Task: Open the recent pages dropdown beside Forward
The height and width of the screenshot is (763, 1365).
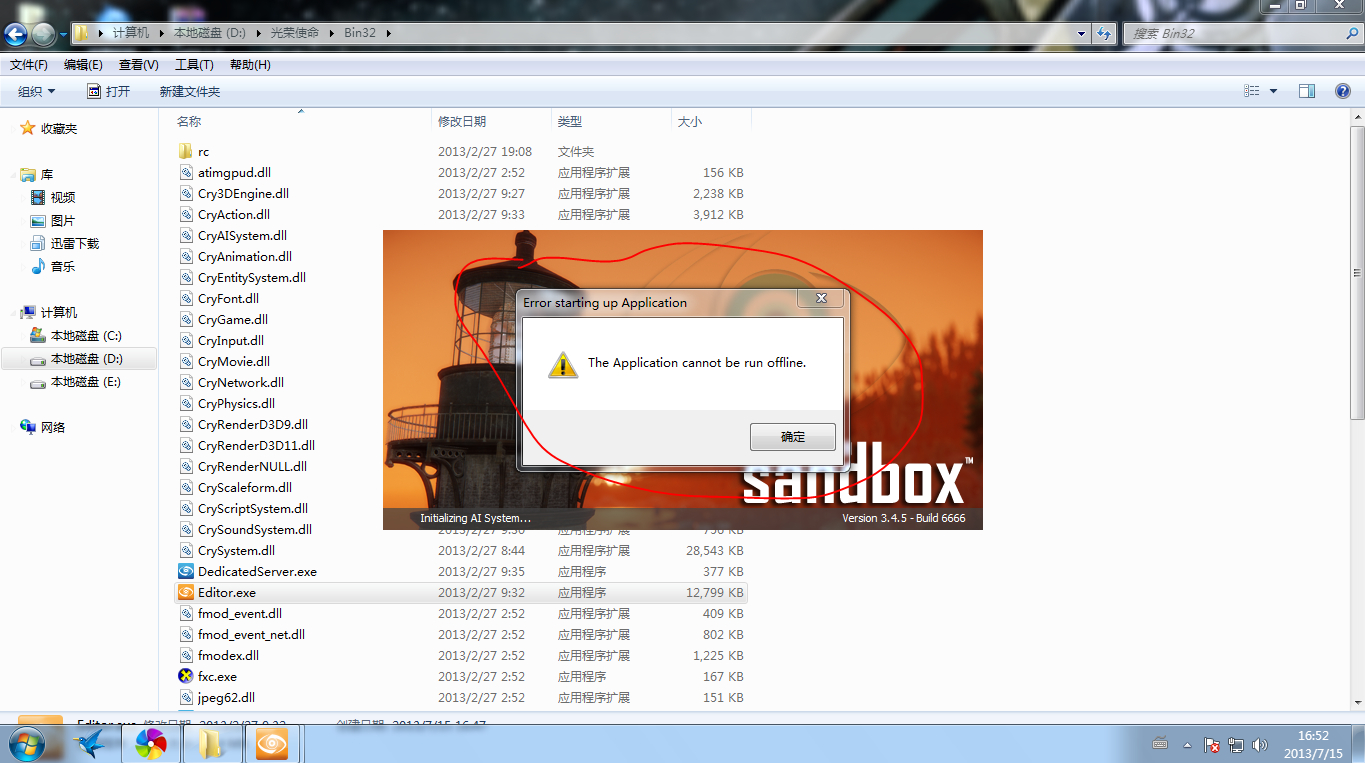Action: (x=63, y=33)
